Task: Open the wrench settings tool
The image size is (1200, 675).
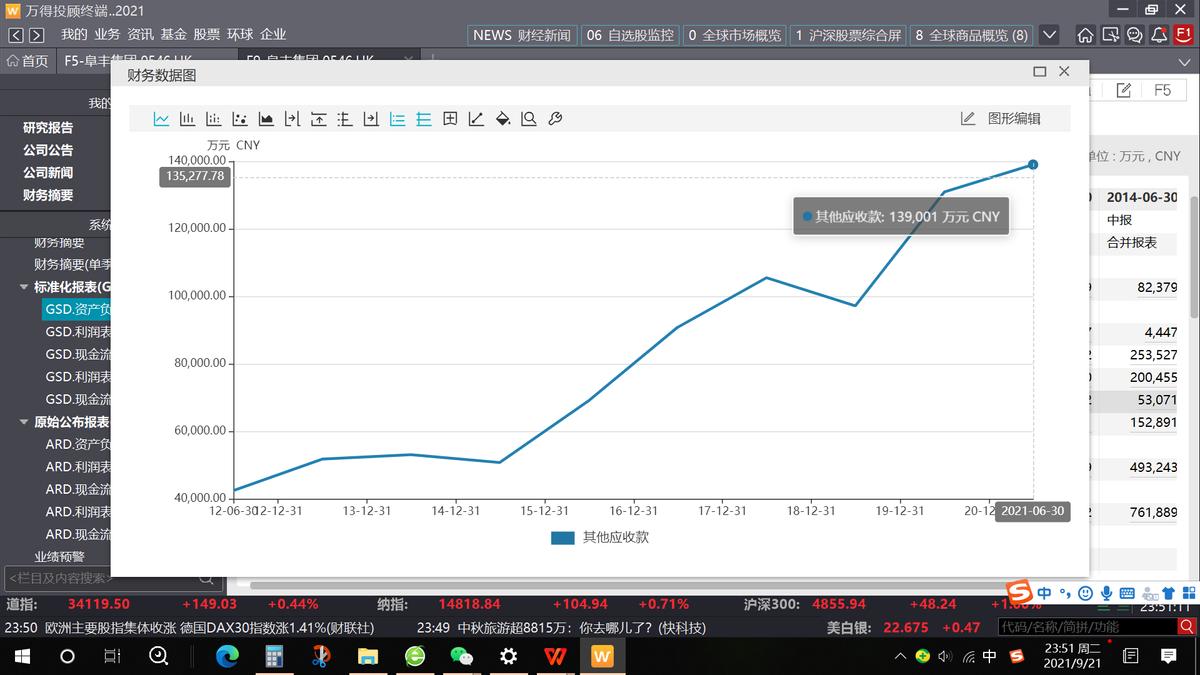Action: coord(556,119)
